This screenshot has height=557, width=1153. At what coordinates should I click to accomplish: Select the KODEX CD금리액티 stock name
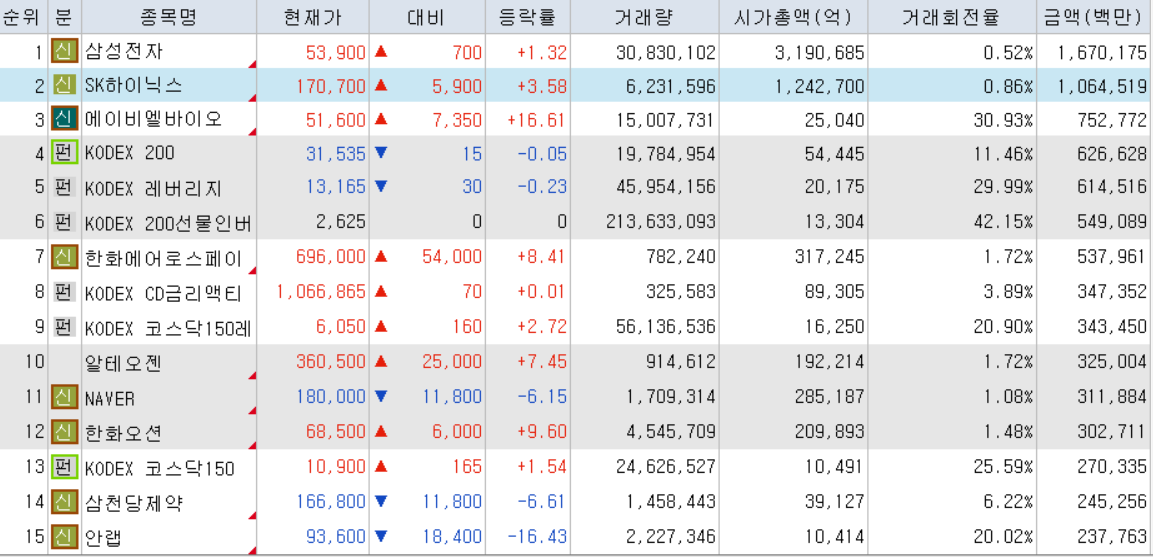(163, 292)
